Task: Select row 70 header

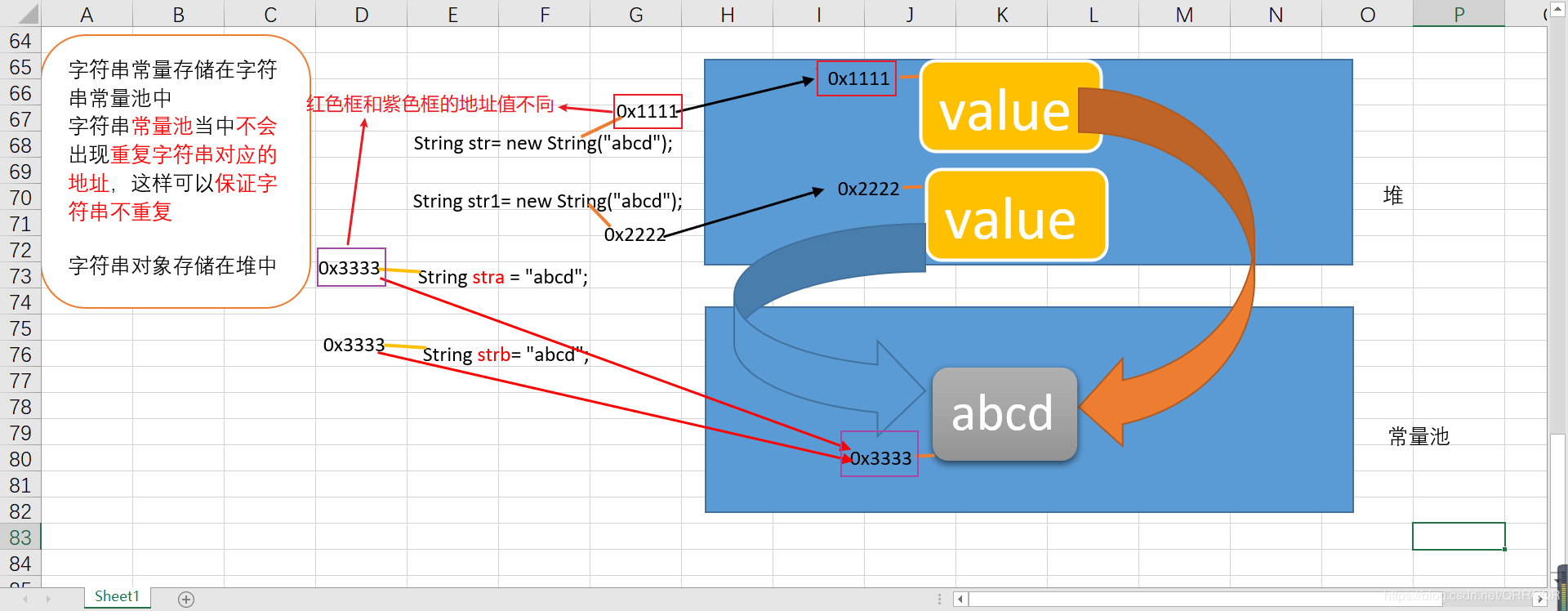Action: (20, 198)
